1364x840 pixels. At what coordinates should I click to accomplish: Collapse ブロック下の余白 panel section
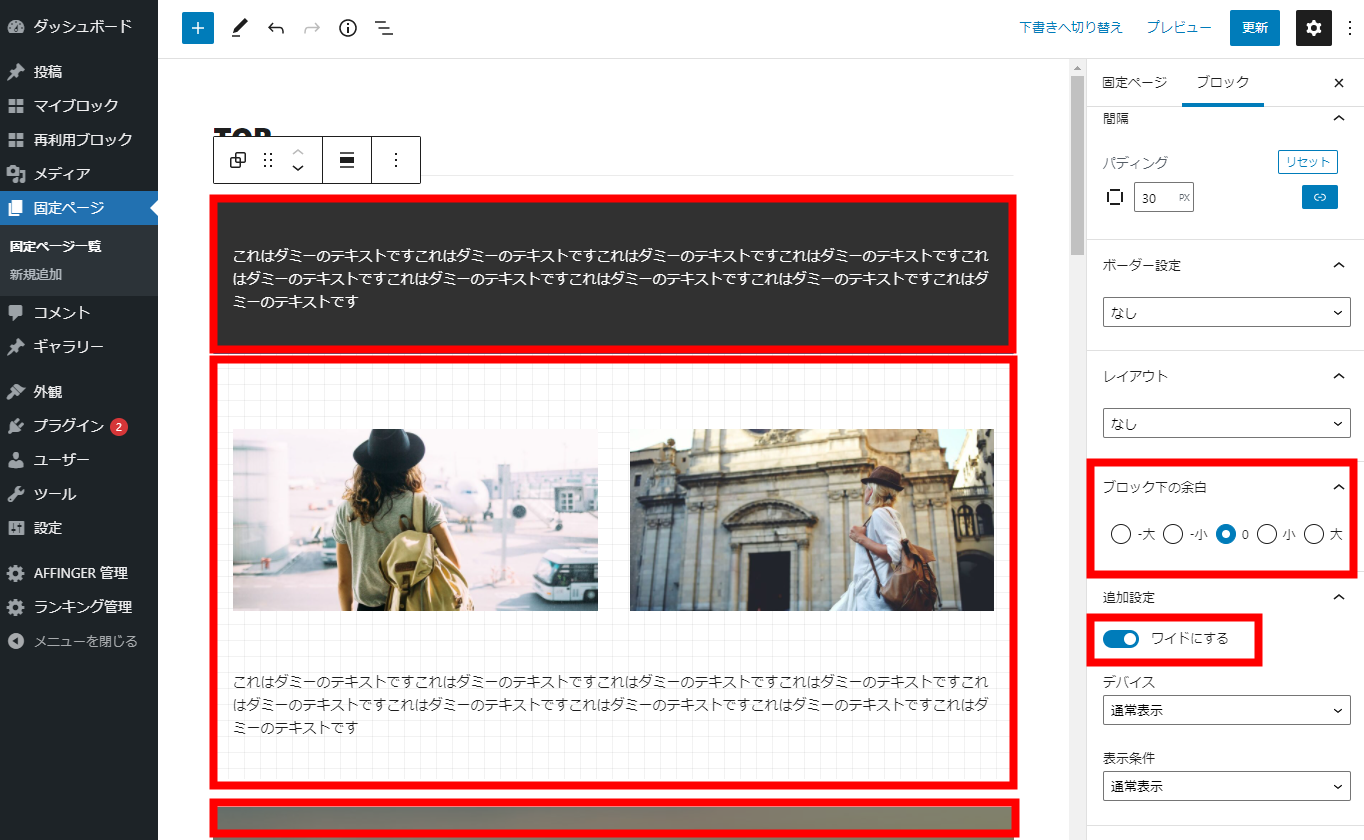[x=1339, y=487]
